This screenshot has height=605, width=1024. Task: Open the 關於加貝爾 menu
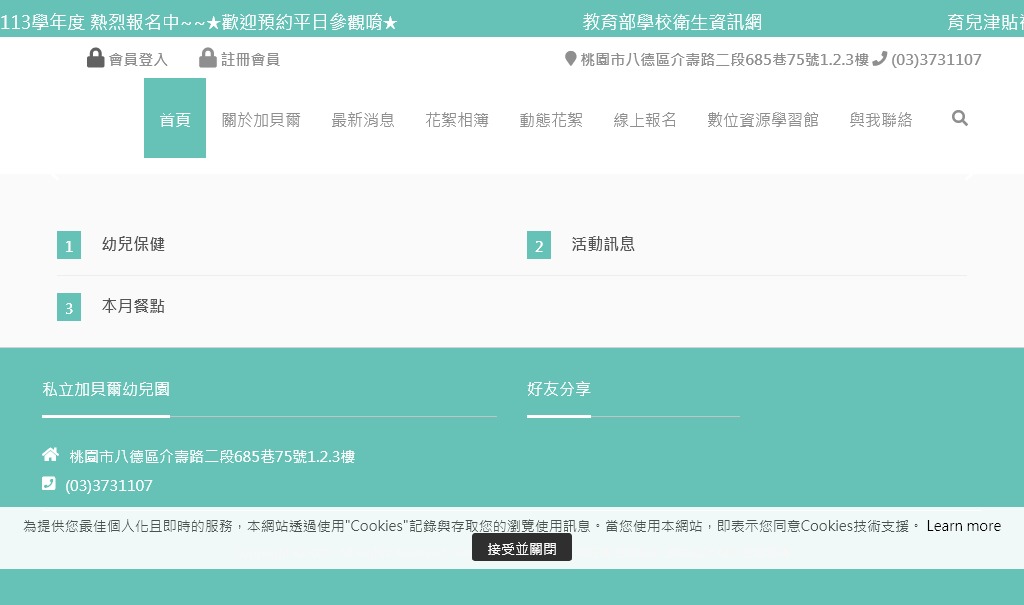pos(261,120)
